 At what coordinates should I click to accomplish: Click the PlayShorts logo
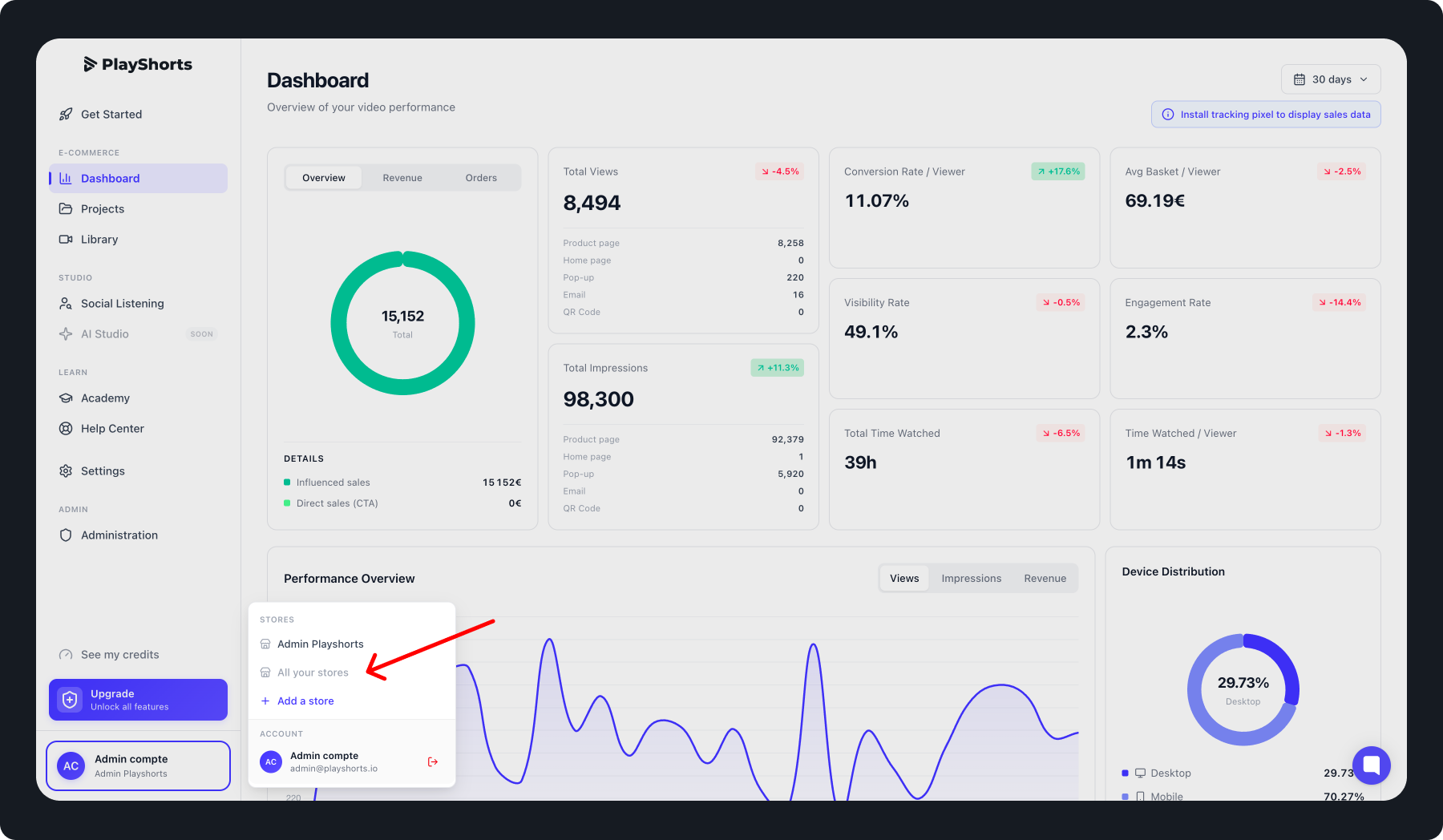138,64
